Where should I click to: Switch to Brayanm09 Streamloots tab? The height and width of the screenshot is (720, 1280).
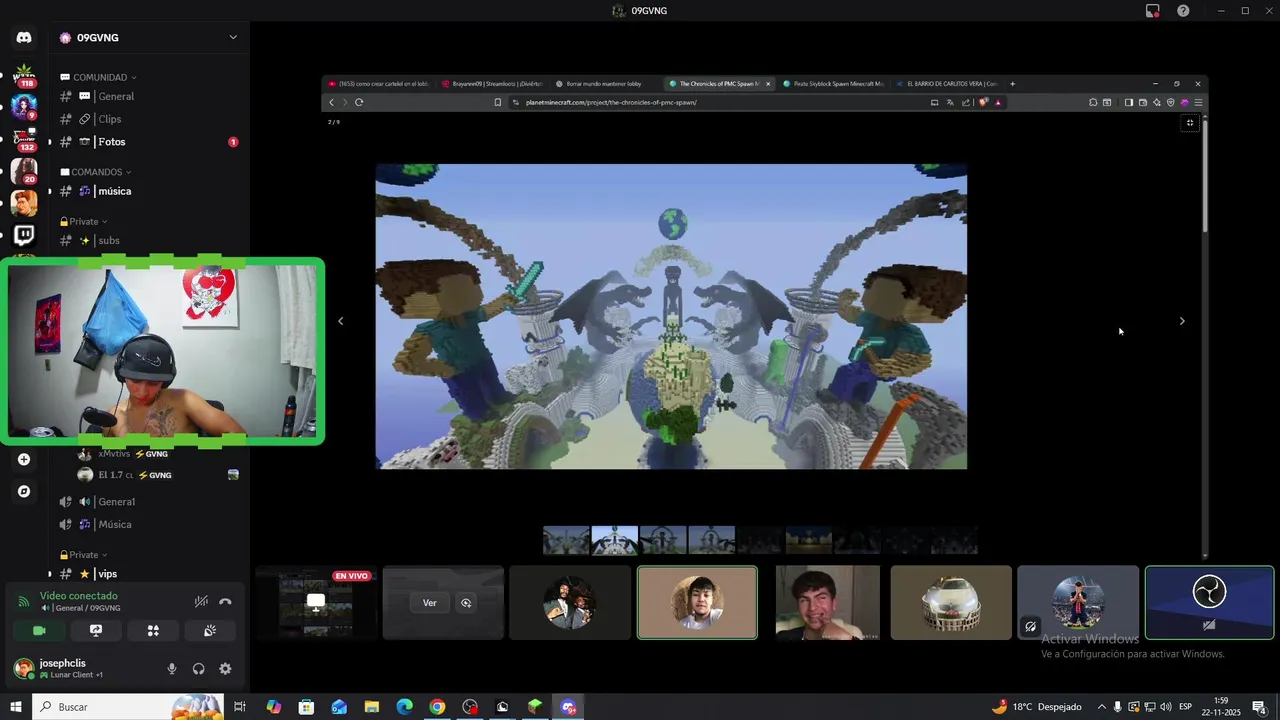(x=490, y=84)
